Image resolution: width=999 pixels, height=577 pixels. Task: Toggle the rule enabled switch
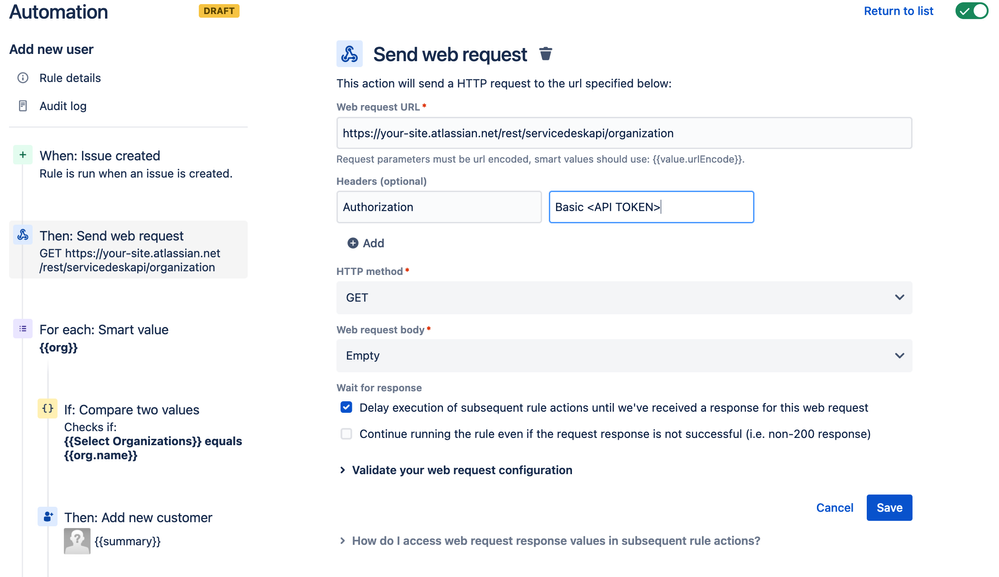tap(971, 11)
